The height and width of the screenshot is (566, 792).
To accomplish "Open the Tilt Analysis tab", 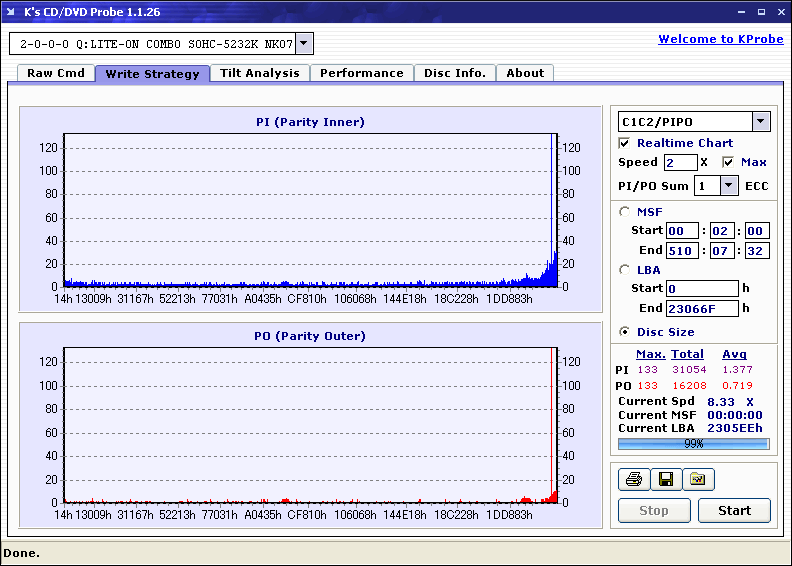I will point(260,73).
